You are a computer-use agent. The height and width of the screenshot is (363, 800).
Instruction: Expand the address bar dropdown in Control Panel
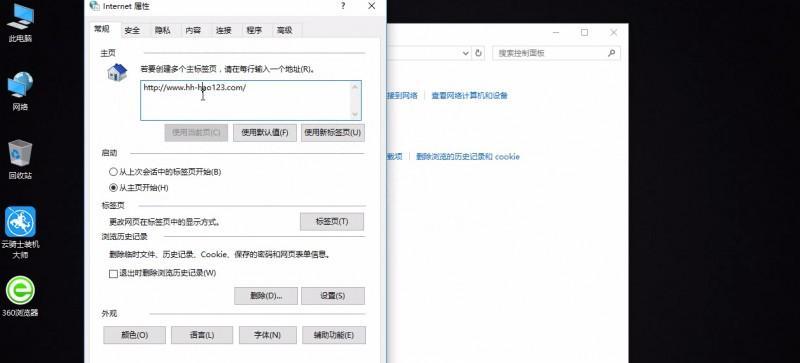pos(465,53)
